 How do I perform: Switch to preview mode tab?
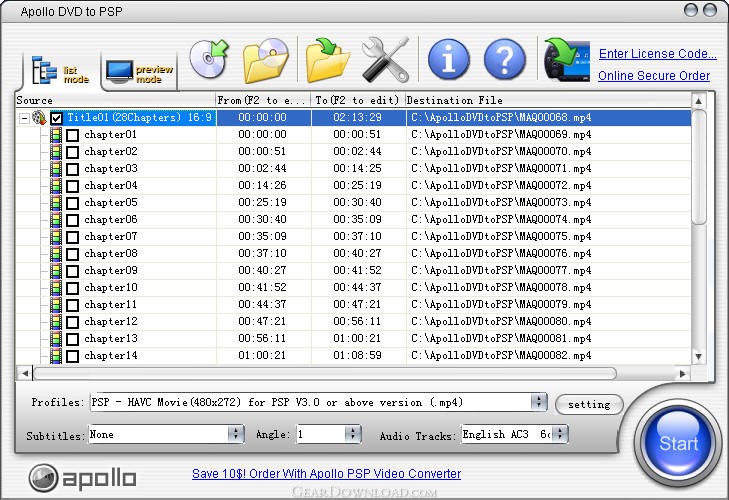coord(139,72)
